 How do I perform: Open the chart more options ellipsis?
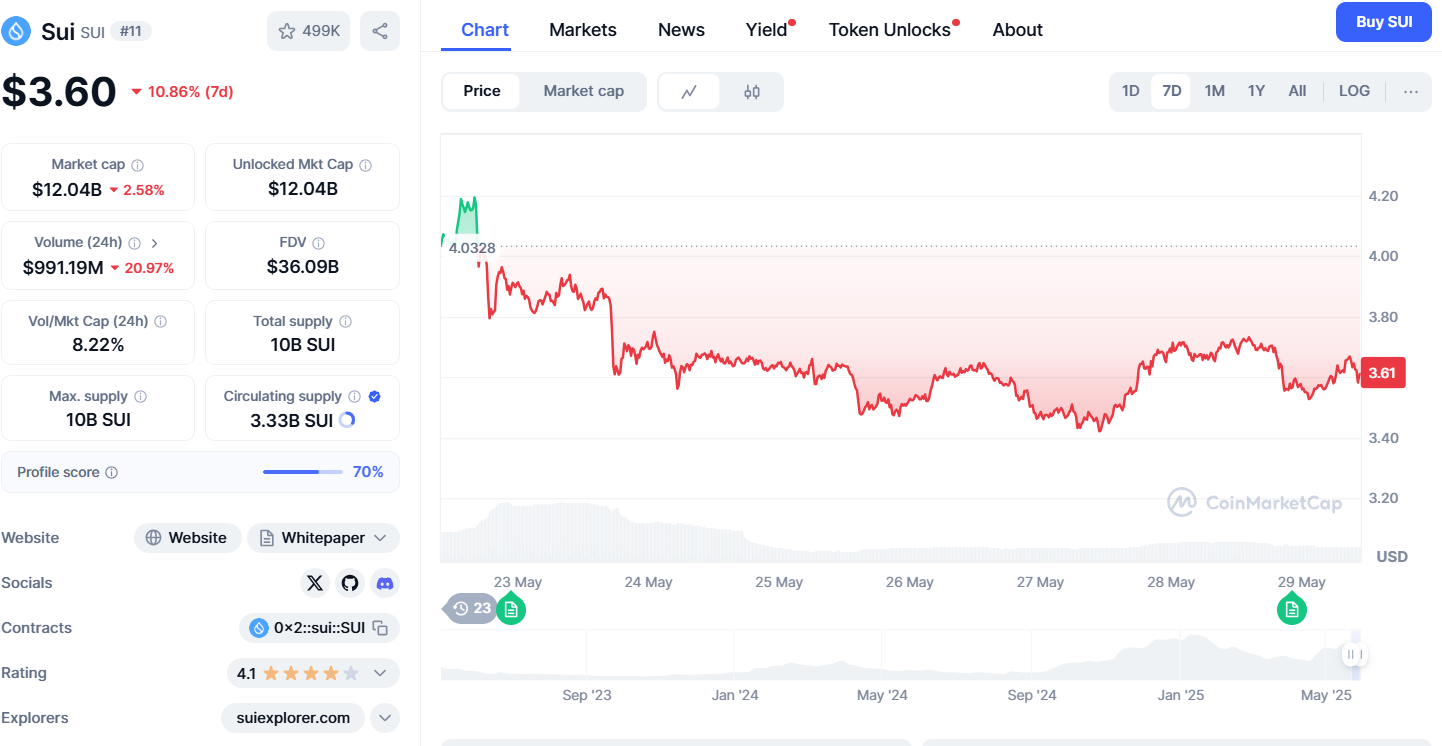(x=1410, y=92)
